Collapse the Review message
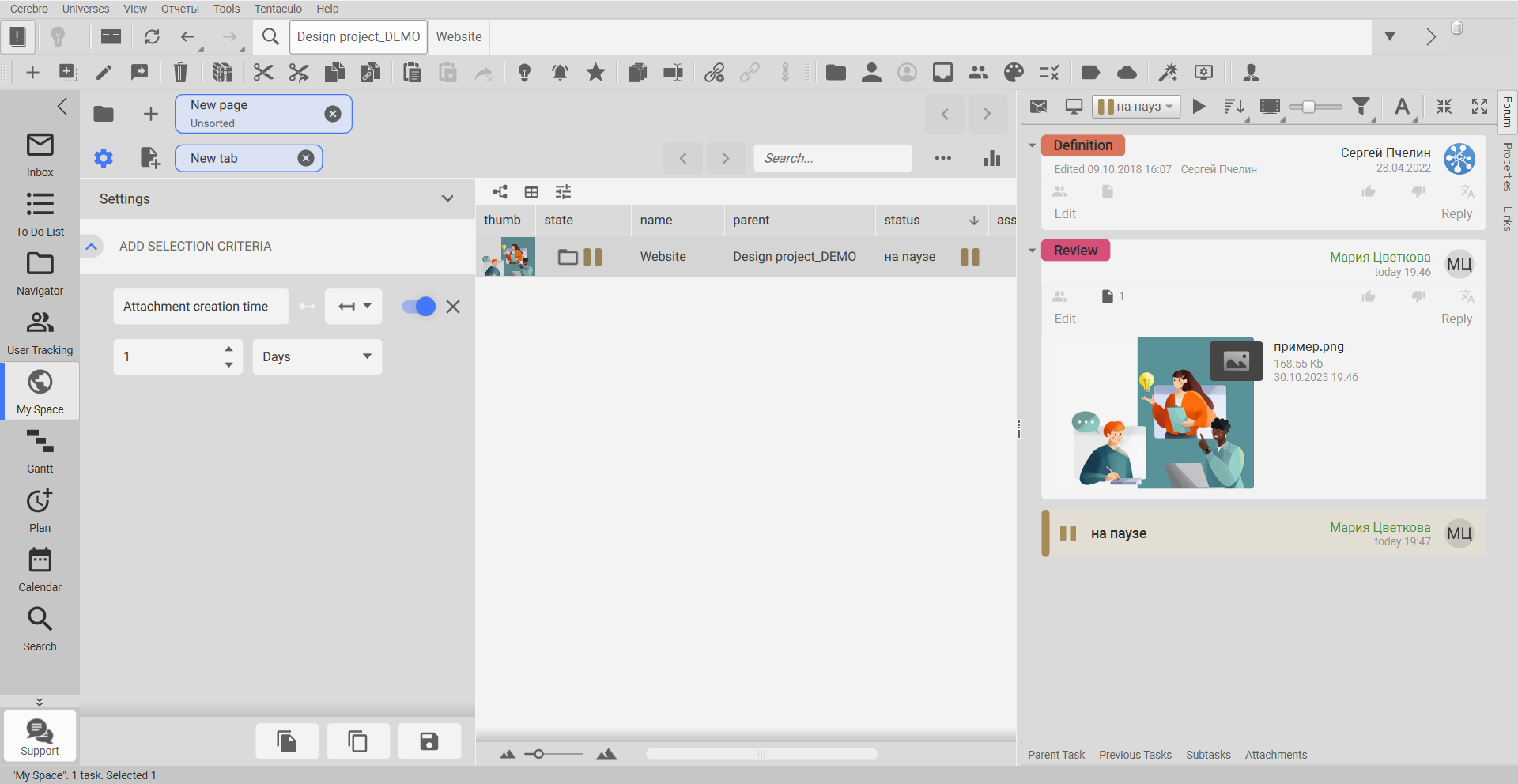 coord(1032,251)
